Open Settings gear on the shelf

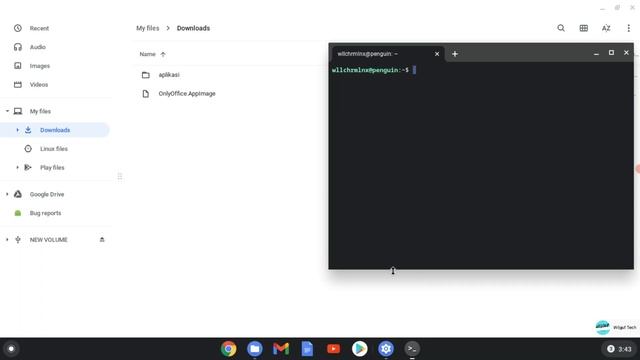[x=386, y=349]
